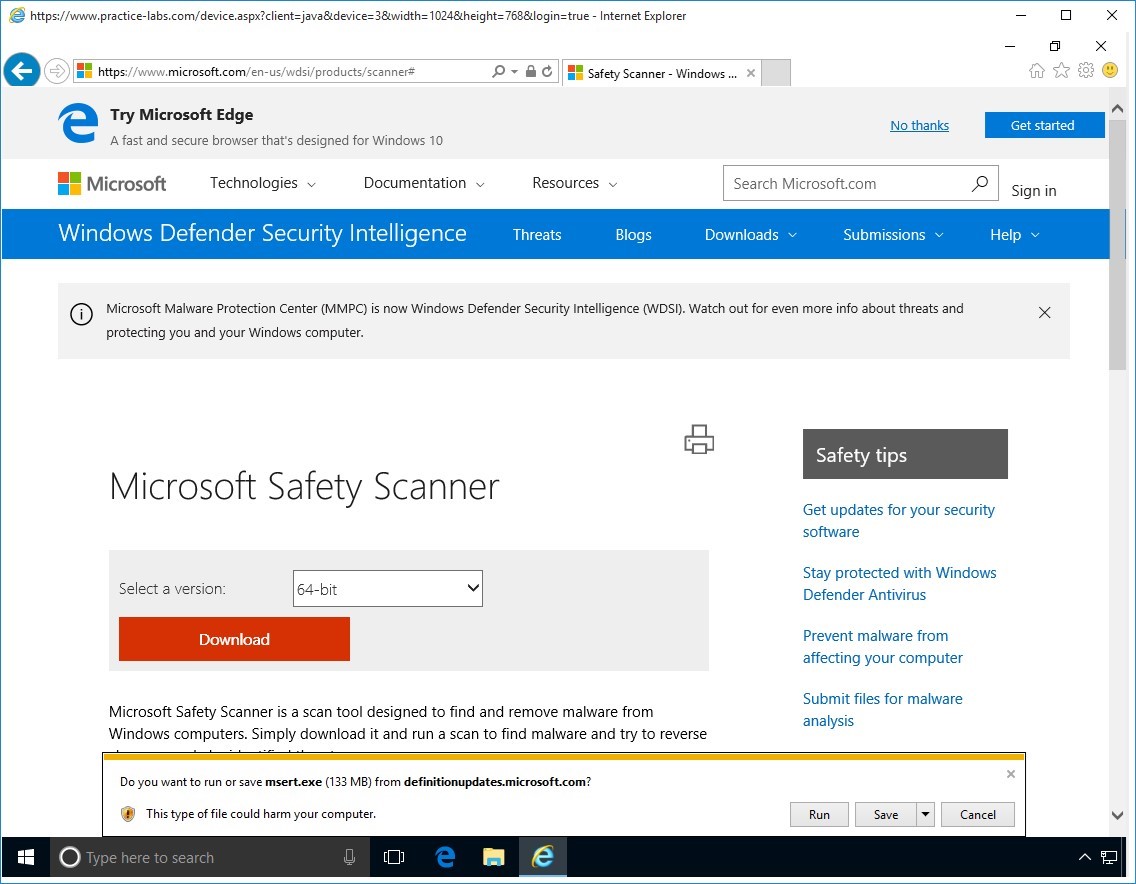
Task: Open IE tools gear icon
Action: click(1086, 70)
